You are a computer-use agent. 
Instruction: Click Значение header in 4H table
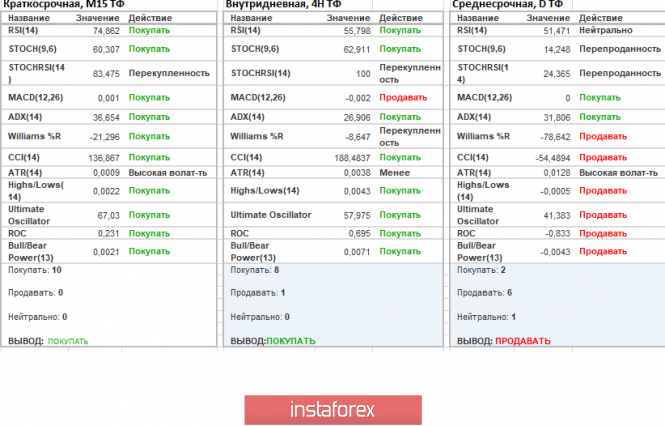tap(348, 18)
